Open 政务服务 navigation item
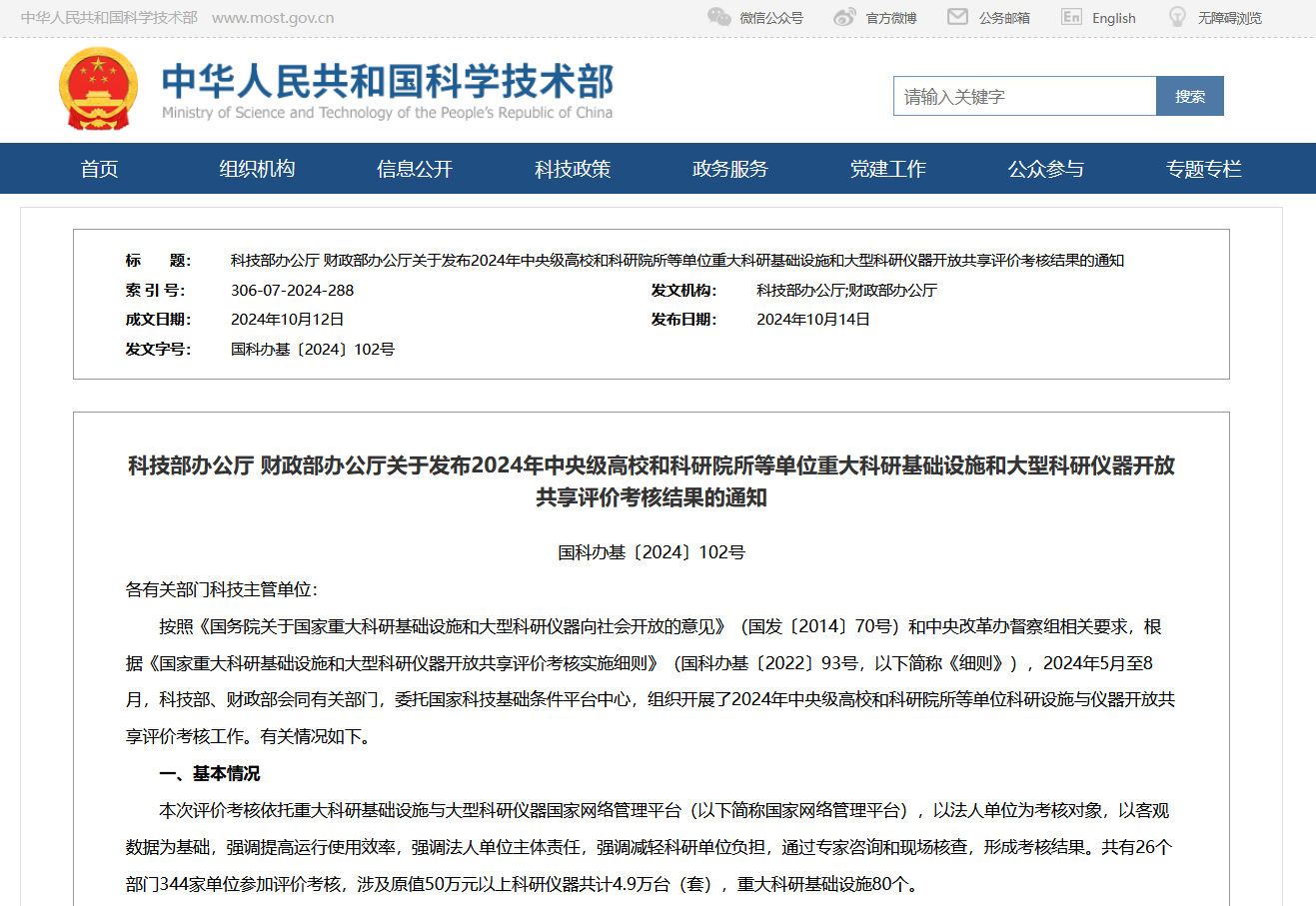Screen dimensions: 1316x906 [730, 169]
